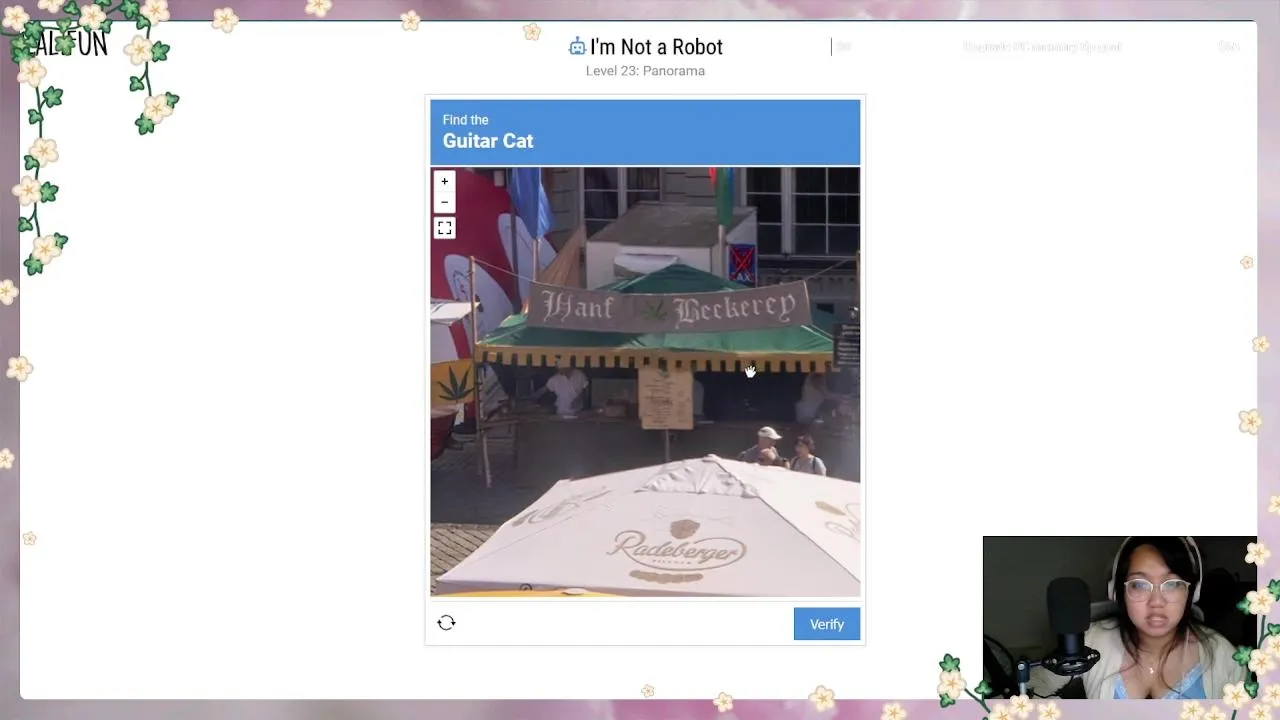Click the 'I'm Not a Robot' title
The image size is (1280, 720).
[656, 47]
